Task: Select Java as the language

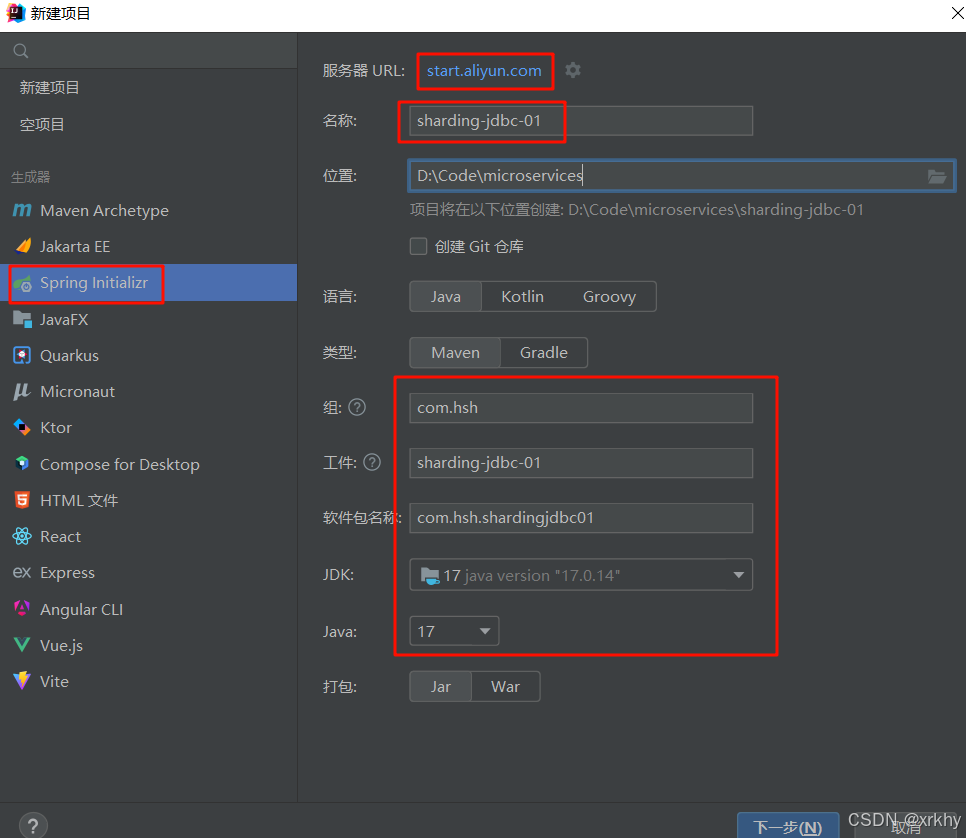Action: [x=445, y=296]
